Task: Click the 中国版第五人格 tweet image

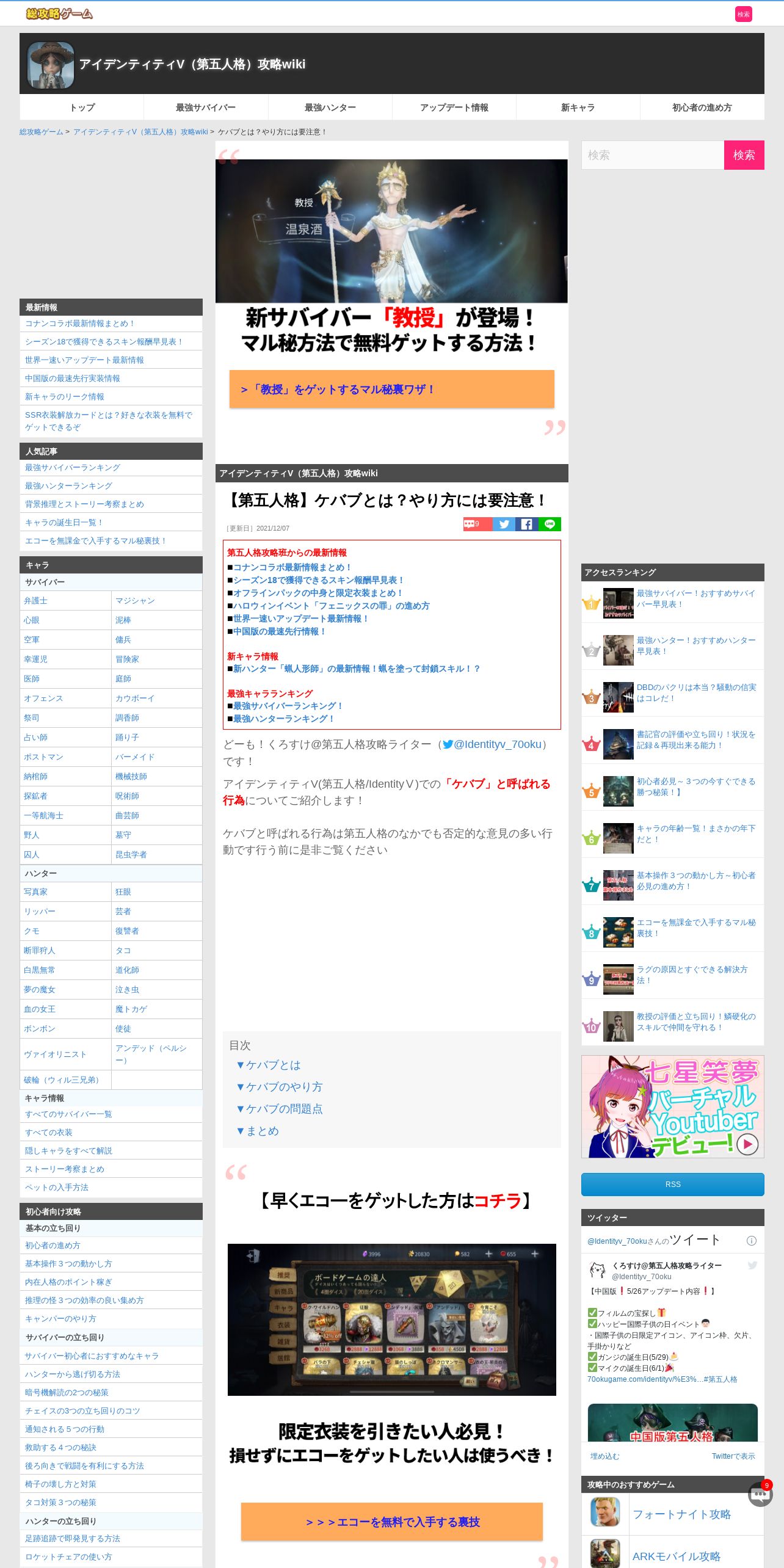Action: [x=672, y=1423]
